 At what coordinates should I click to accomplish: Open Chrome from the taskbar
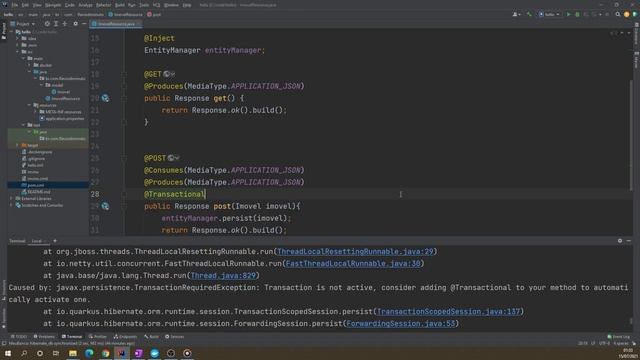pos(105,353)
